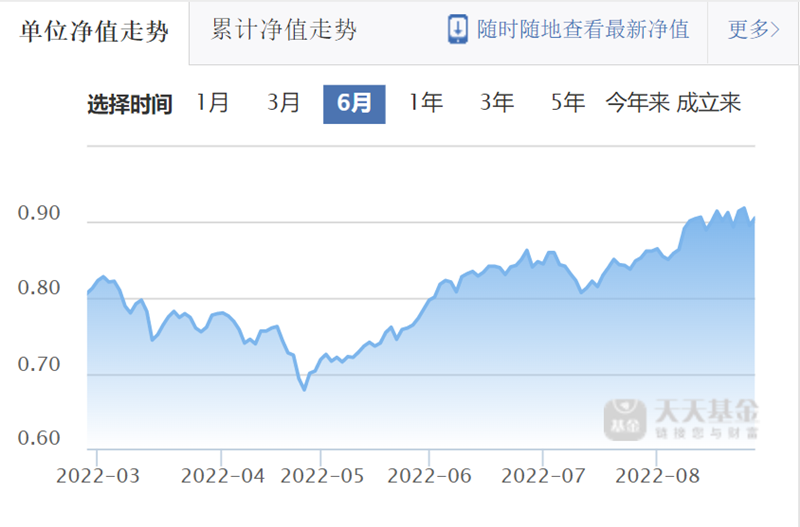Click the 0.90 y-axis value
This screenshot has width=800, height=527.
(x=39, y=213)
